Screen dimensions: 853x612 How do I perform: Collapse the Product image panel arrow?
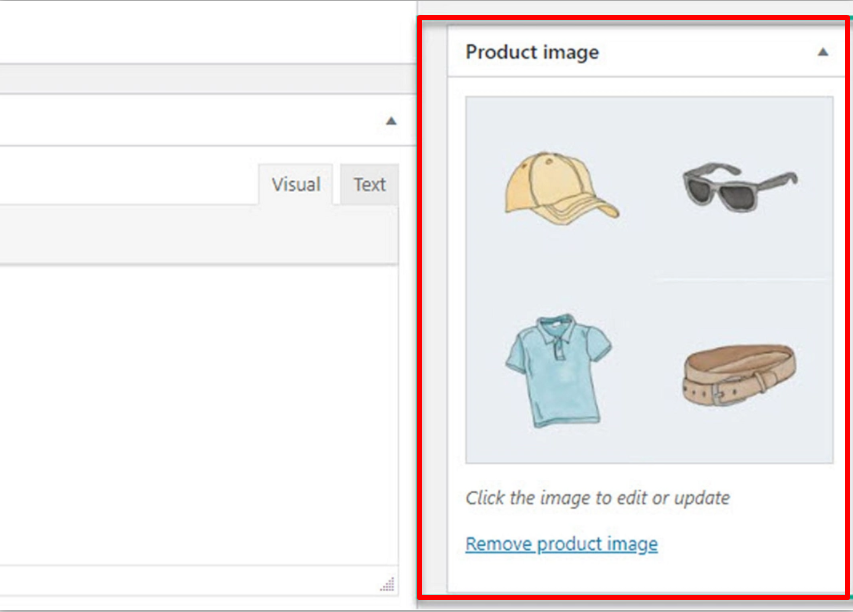822,52
